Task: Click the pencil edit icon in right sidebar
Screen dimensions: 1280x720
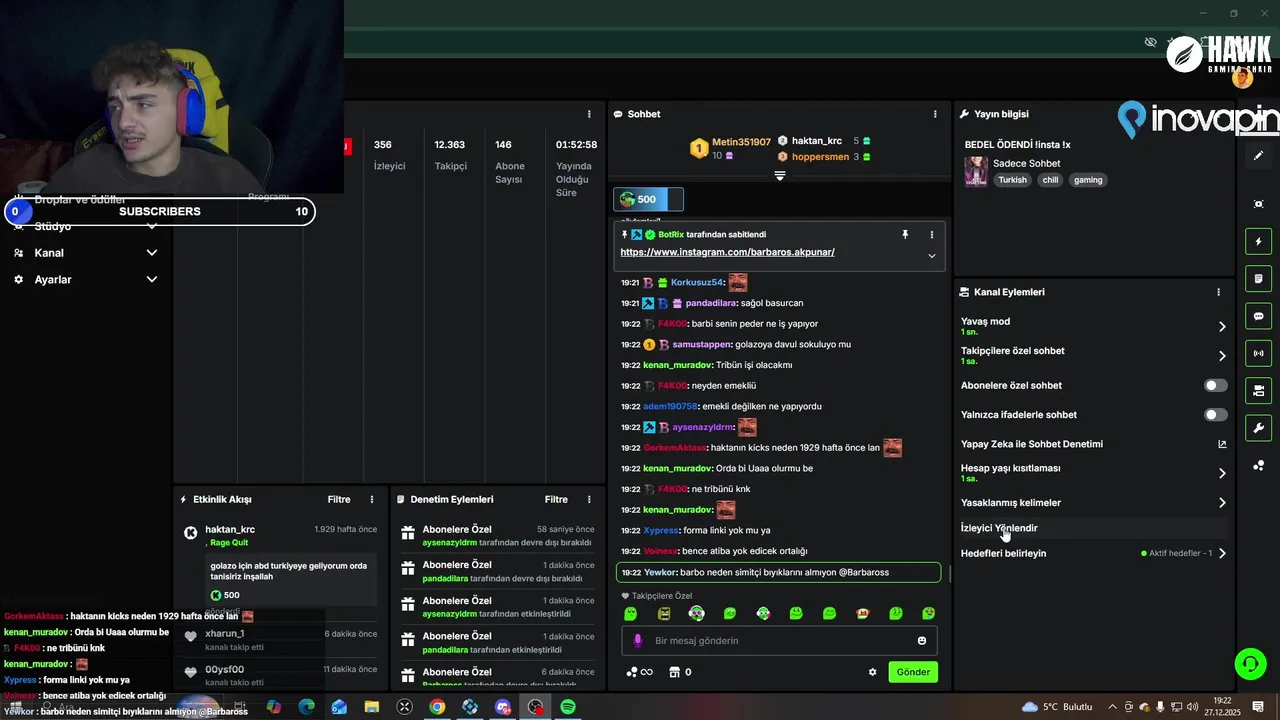Action: pos(1258,156)
